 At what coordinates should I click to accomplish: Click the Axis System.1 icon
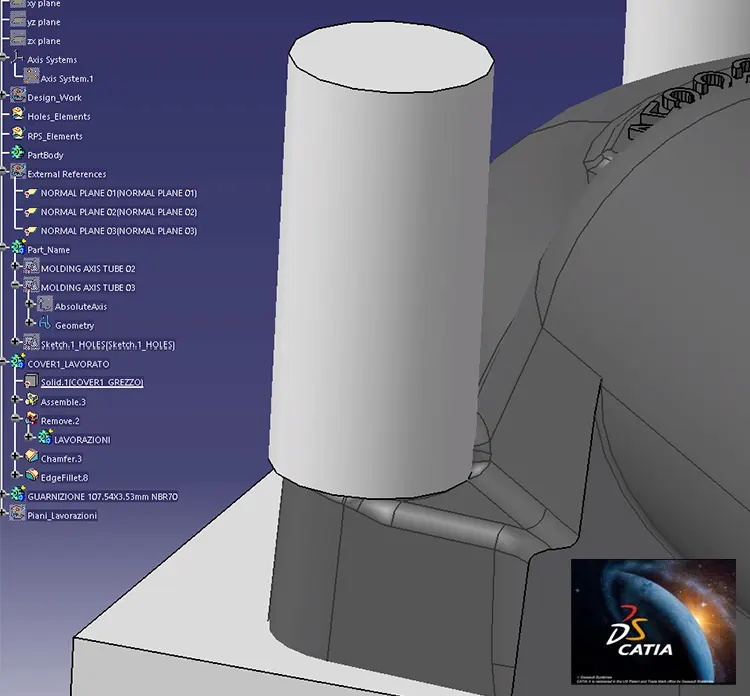(x=32, y=77)
